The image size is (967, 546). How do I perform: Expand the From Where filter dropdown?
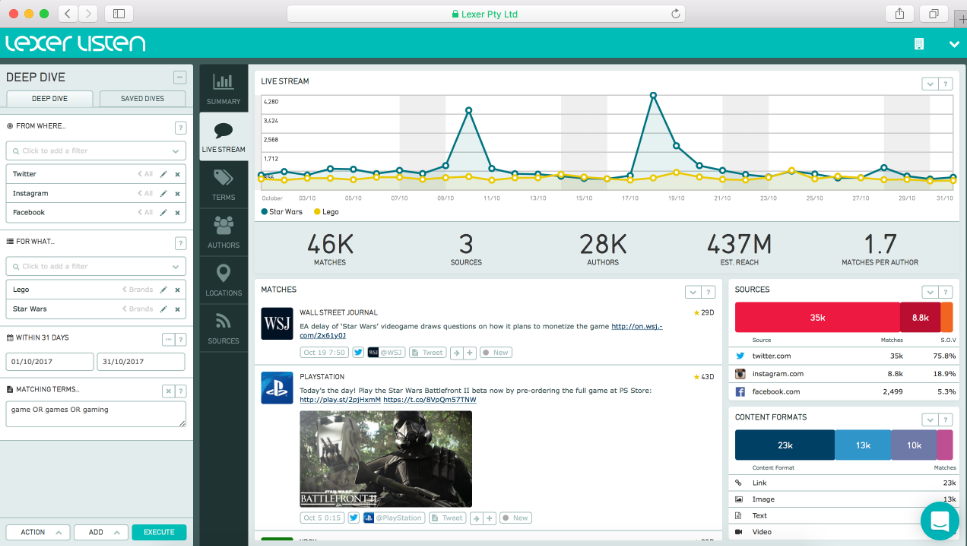click(176, 151)
